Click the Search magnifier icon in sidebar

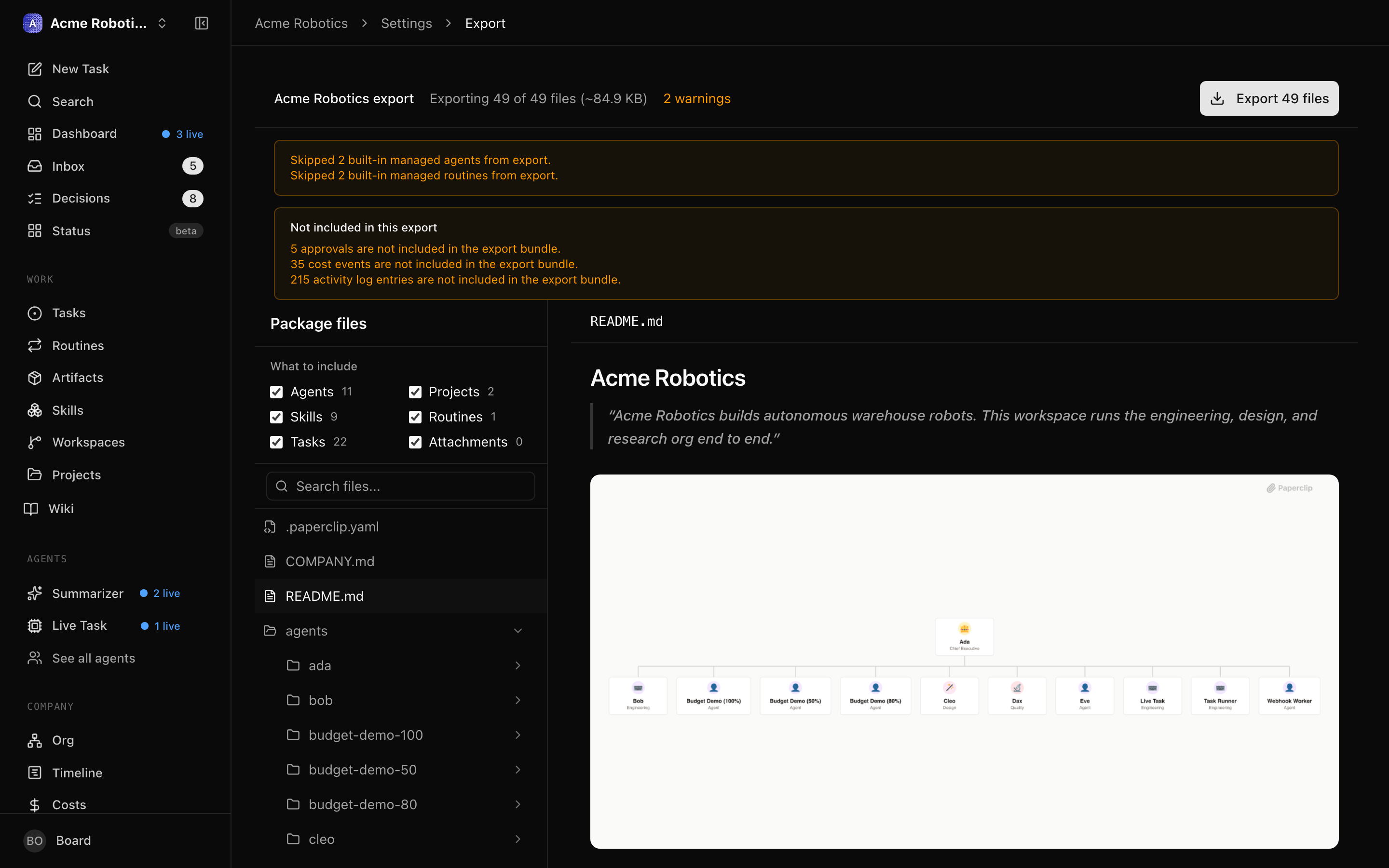[35, 102]
